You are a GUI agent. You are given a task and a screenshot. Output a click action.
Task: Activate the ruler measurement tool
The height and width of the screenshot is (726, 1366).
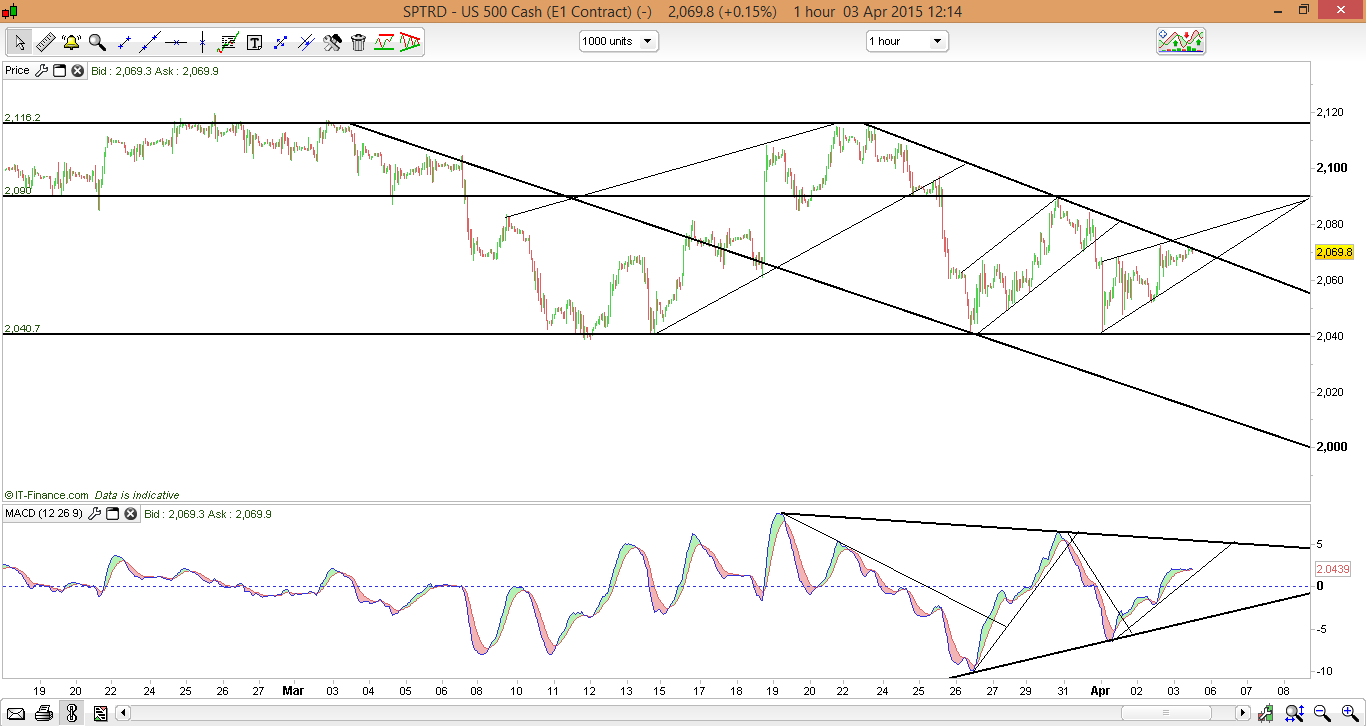[x=45, y=42]
